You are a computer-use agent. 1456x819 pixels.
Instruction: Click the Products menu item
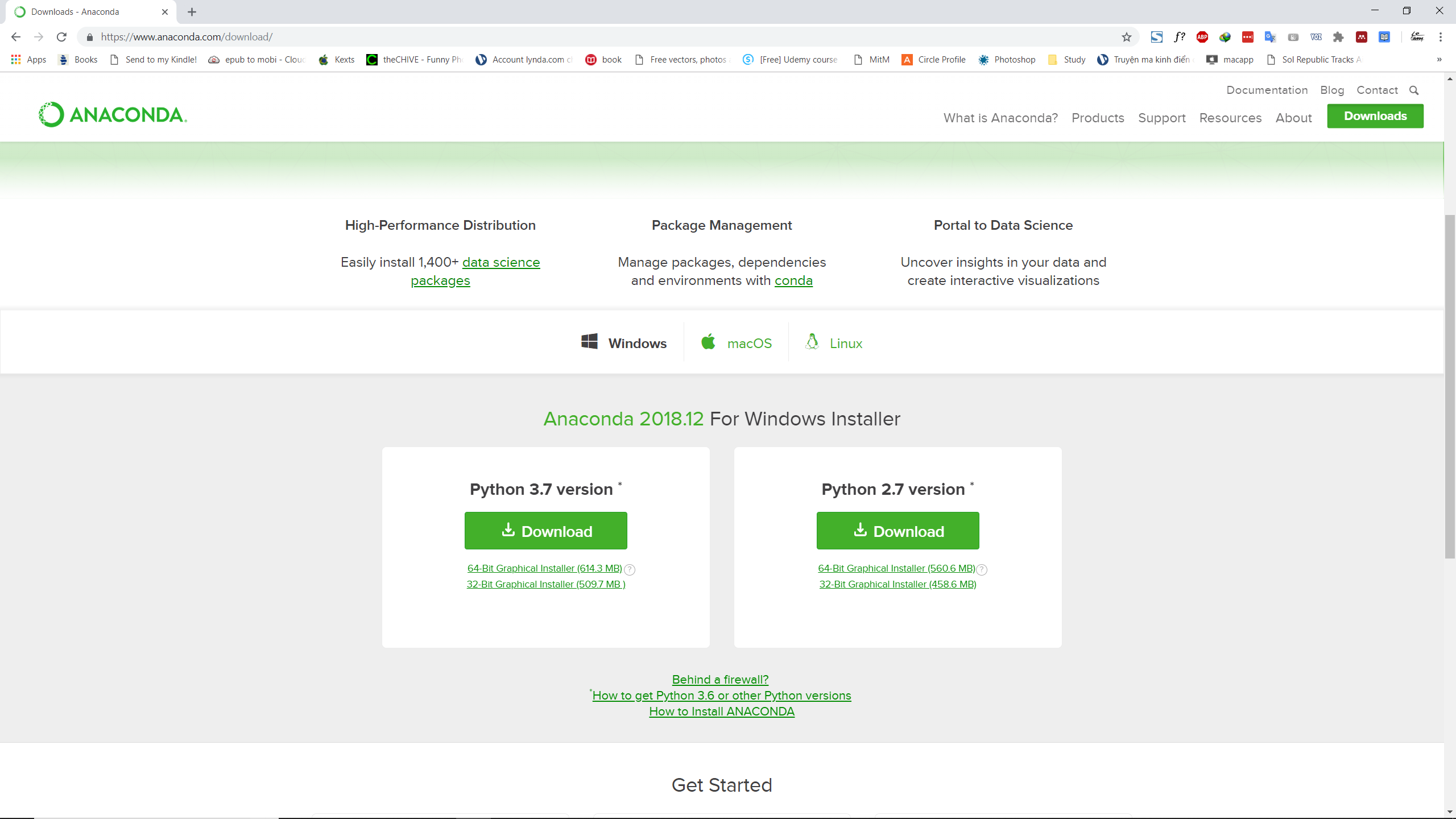click(1098, 117)
